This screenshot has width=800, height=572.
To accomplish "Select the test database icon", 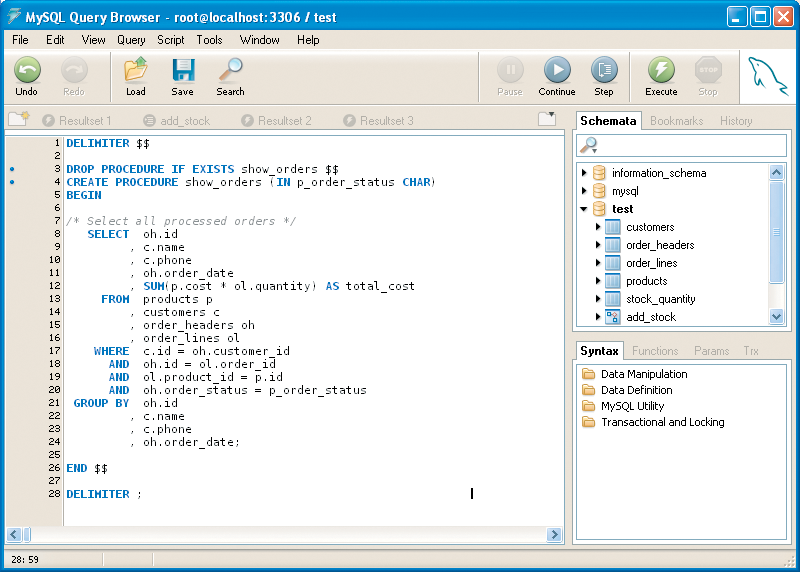I will coord(599,209).
